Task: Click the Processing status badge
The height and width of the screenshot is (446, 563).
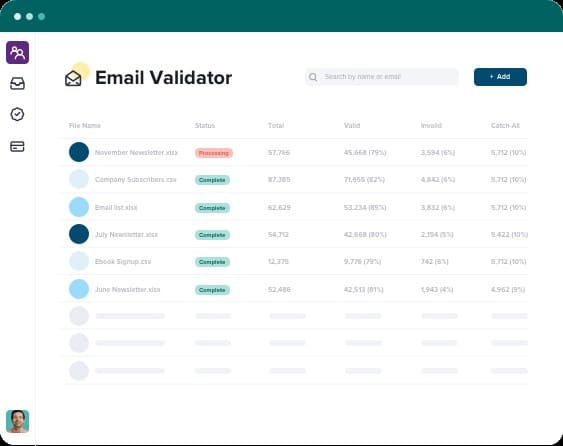Action: click(x=214, y=153)
